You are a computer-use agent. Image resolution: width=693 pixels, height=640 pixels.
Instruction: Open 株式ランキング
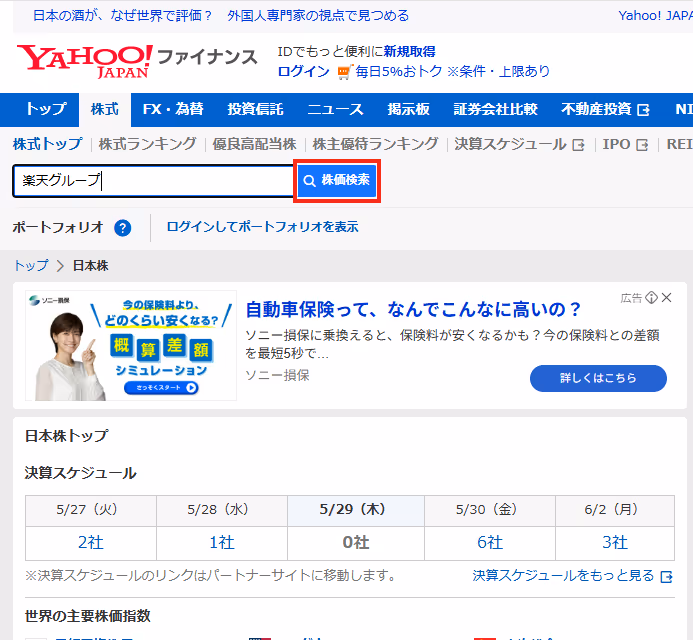coord(147,144)
